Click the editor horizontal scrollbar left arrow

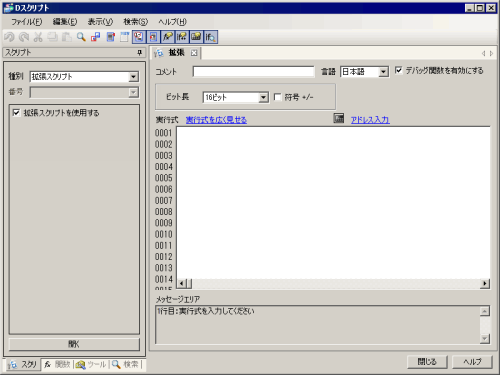(181, 284)
